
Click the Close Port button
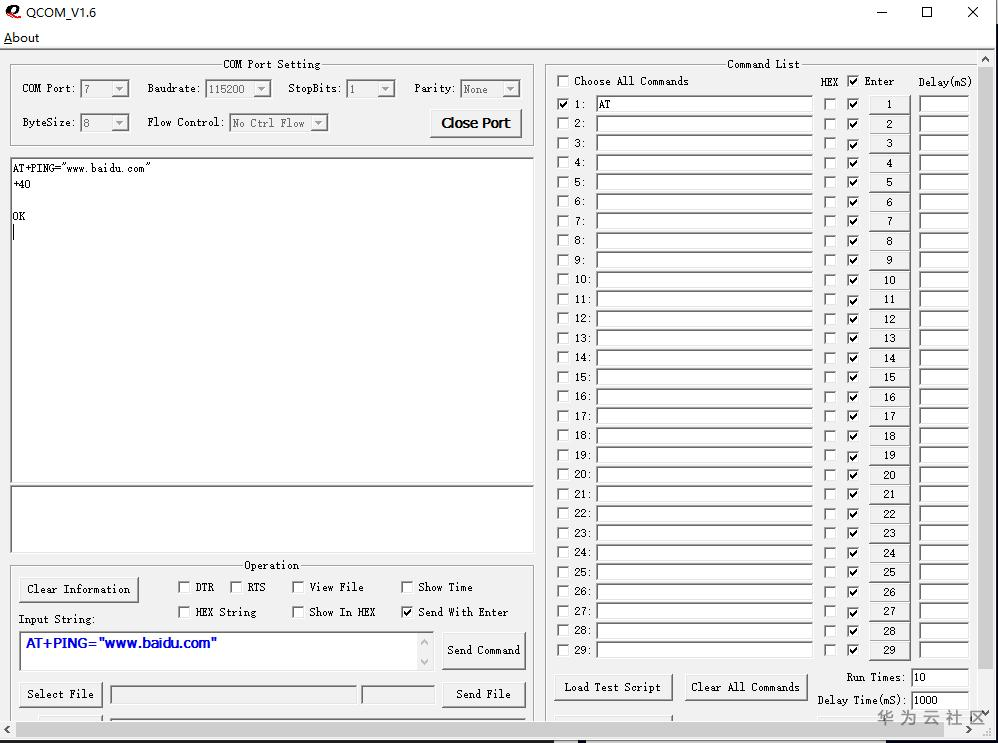click(475, 124)
